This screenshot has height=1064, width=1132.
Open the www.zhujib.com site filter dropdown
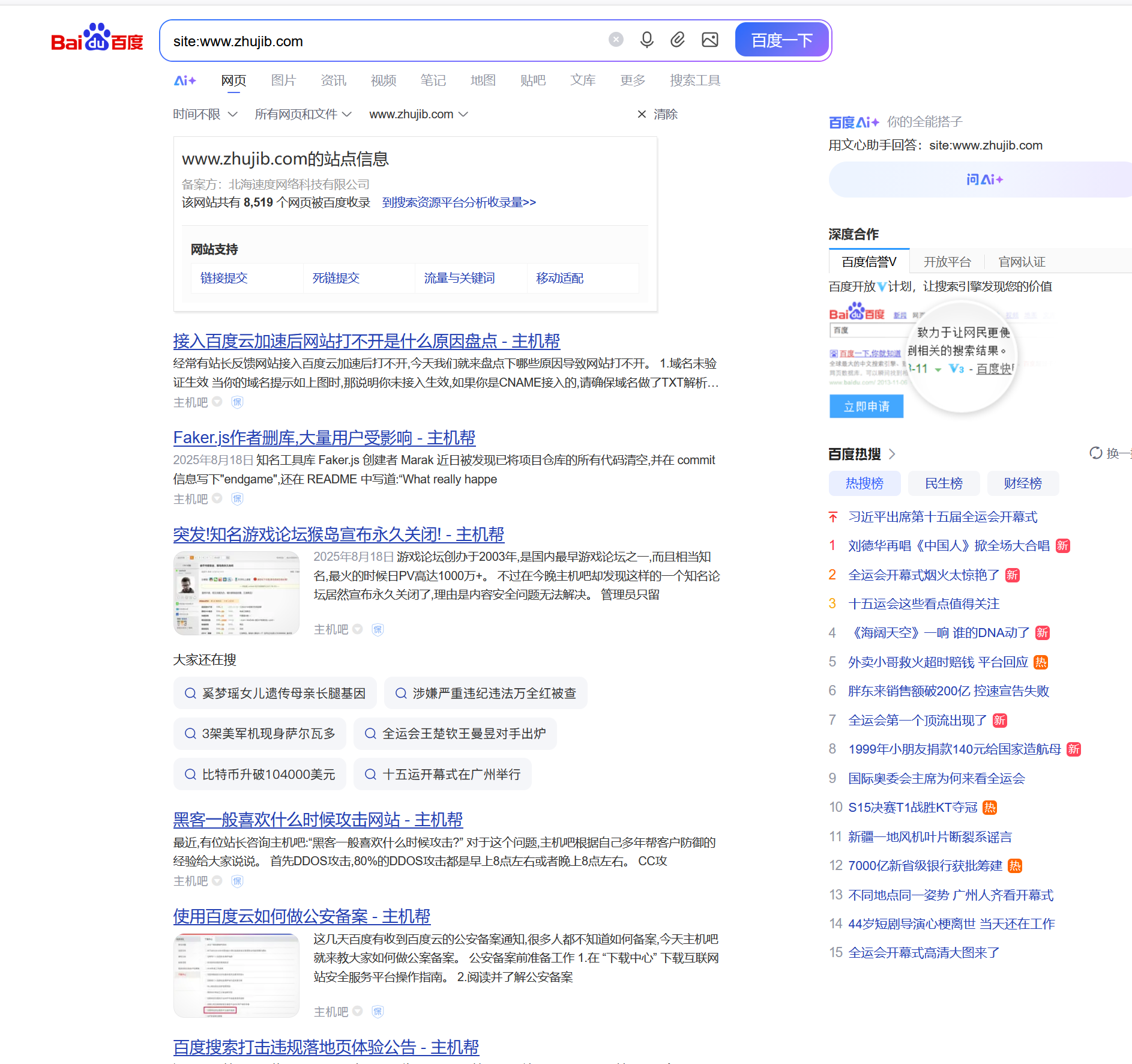(x=418, y=114)
